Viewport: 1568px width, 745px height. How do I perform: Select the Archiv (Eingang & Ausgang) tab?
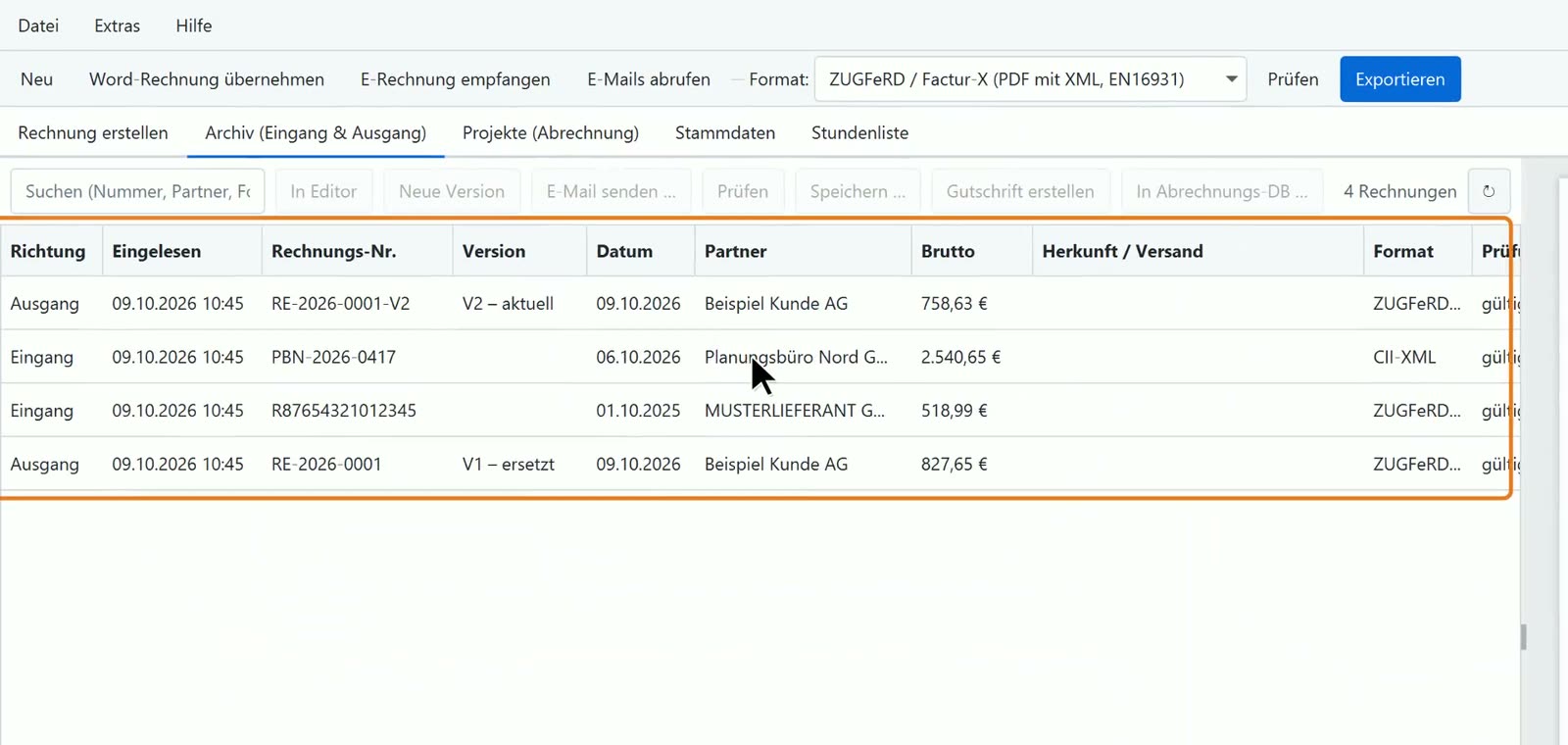pos(316,132)
